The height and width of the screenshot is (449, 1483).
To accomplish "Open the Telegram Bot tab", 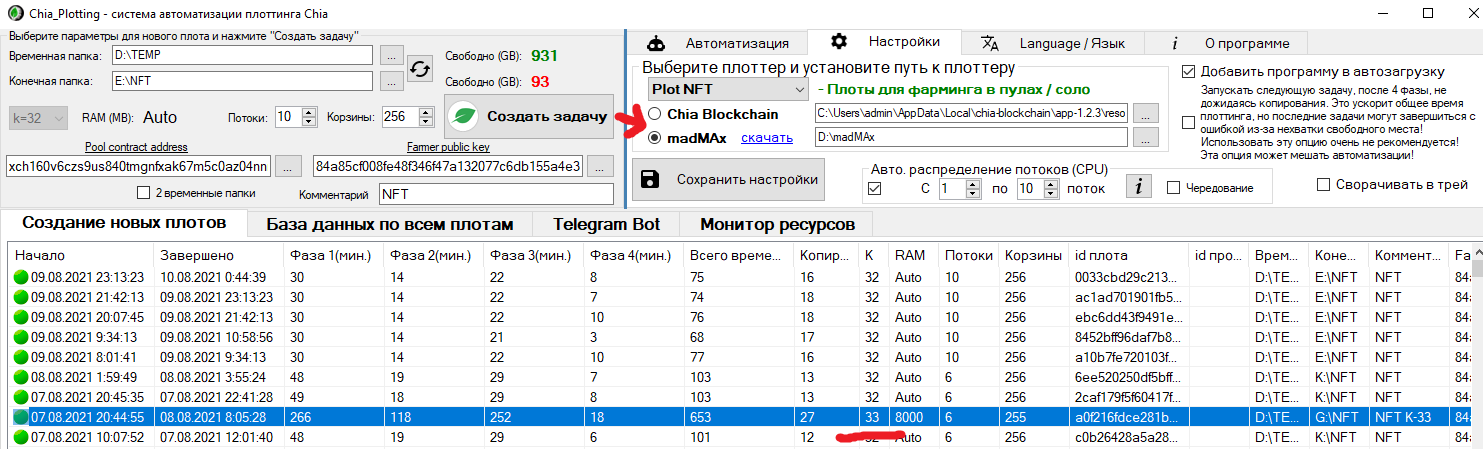I will pos(606,224).
